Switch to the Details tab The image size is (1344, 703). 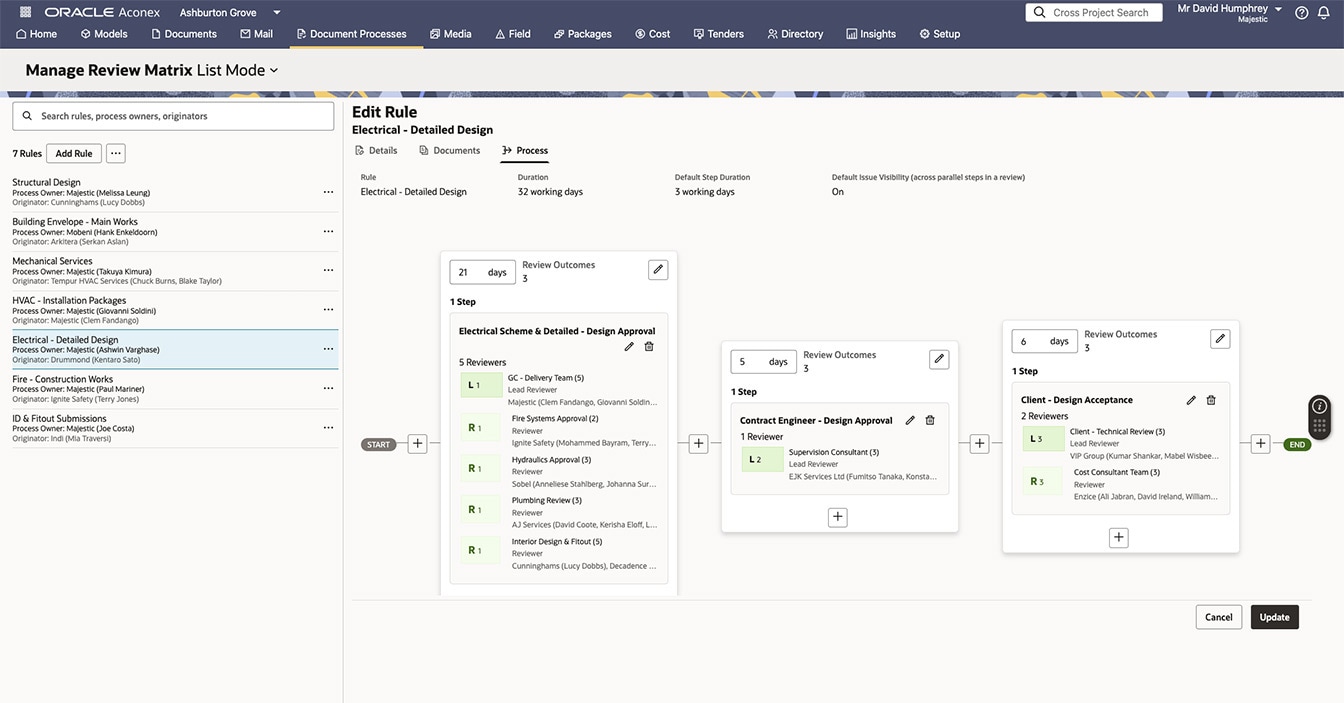coord(376,150)
